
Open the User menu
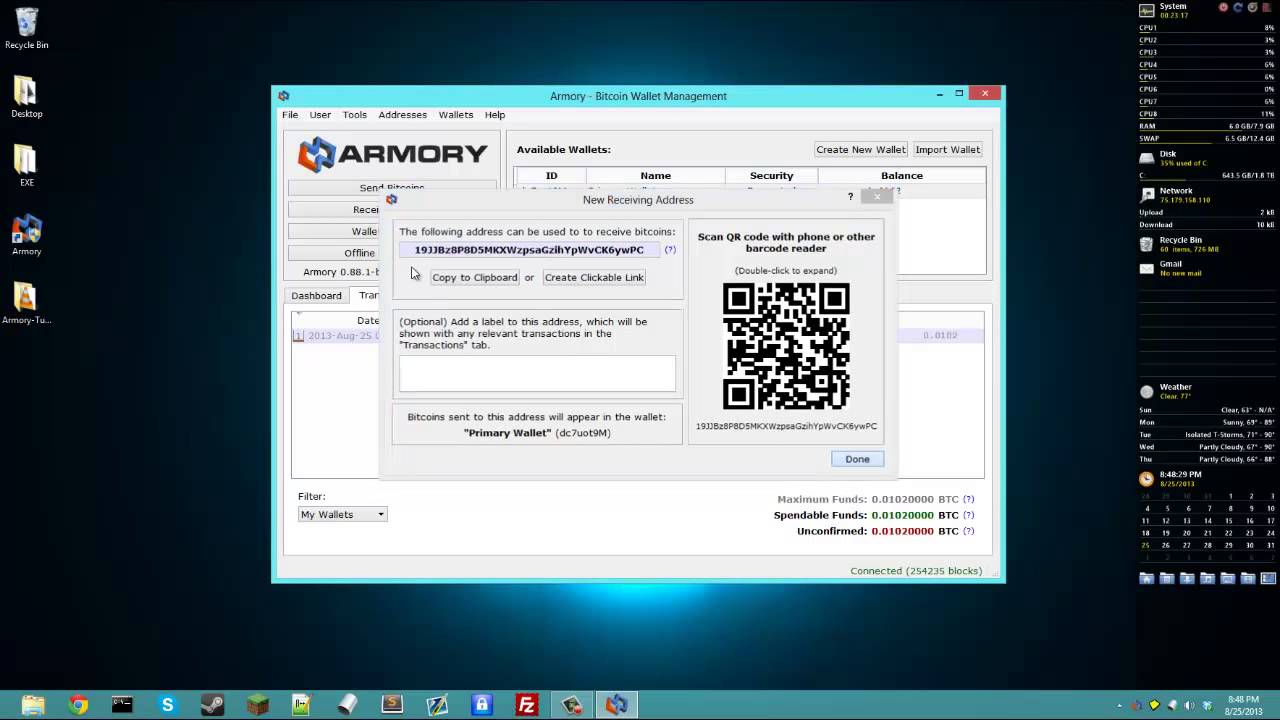[x=320, y=115]
